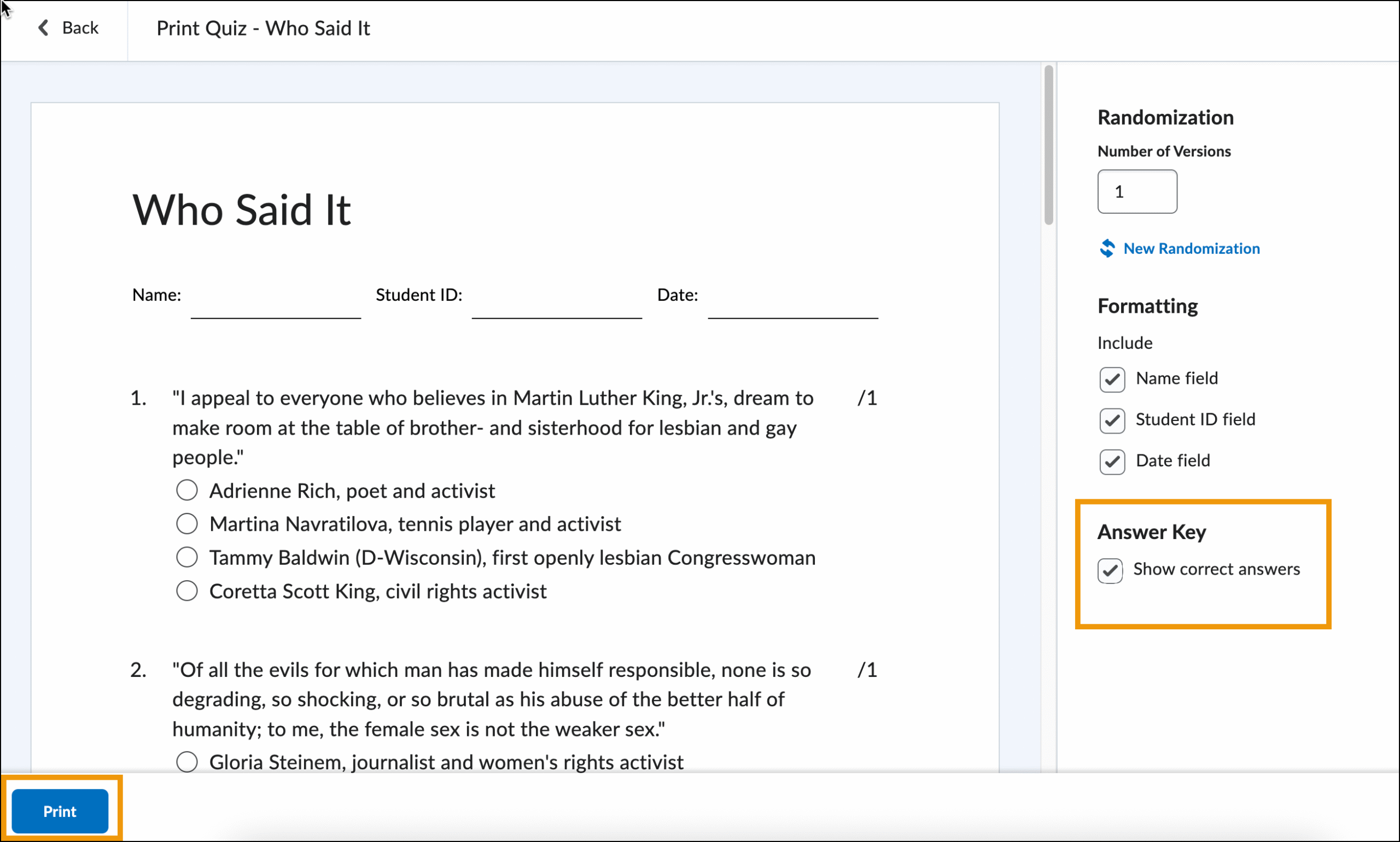Uncheck the Name field checkbox
The height and width of the screenshot is (842, 1400).
[1112, 379]
